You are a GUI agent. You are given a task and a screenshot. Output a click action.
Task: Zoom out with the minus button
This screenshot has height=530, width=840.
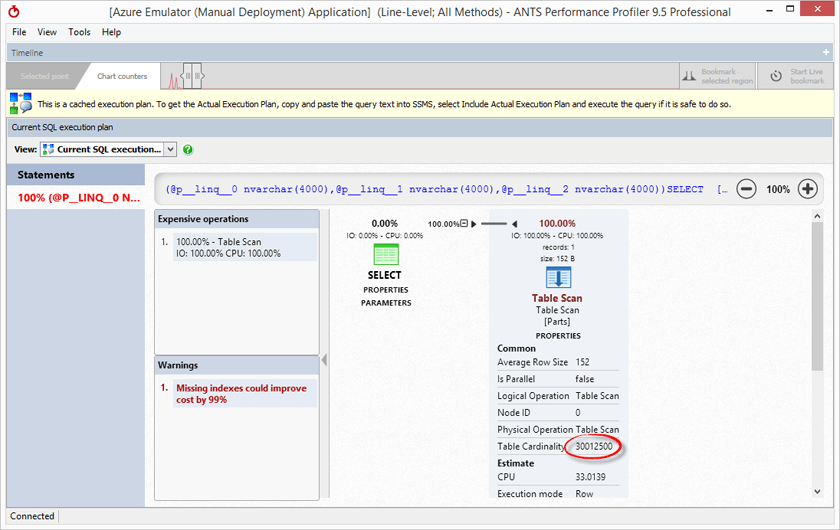tap(746, 189)
